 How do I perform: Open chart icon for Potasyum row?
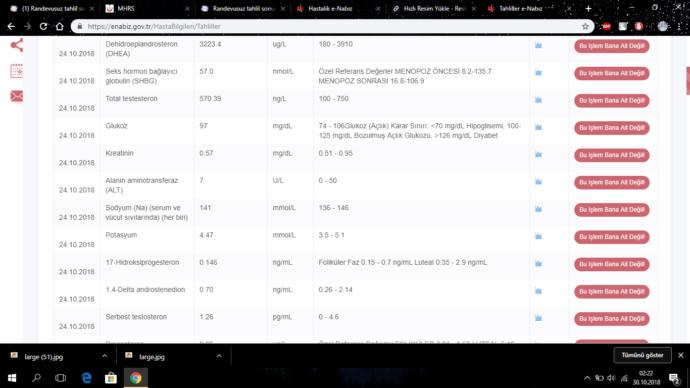[538, 236]
